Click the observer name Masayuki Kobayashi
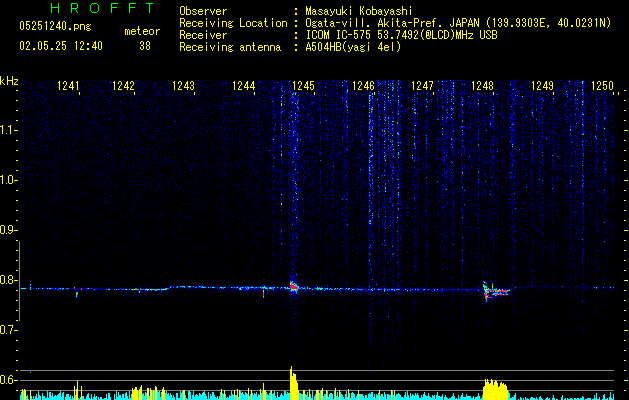Viewport: 629px width, 400px height. pyautogui.click(x=359, y=11)
